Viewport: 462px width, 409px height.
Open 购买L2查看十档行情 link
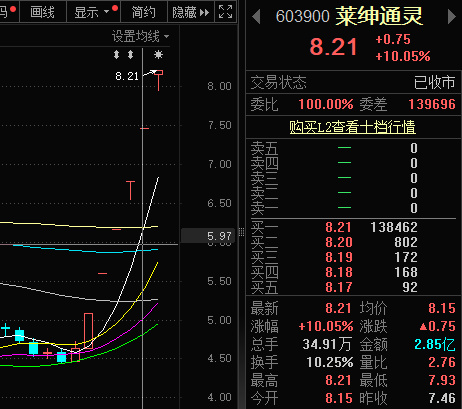352,127
